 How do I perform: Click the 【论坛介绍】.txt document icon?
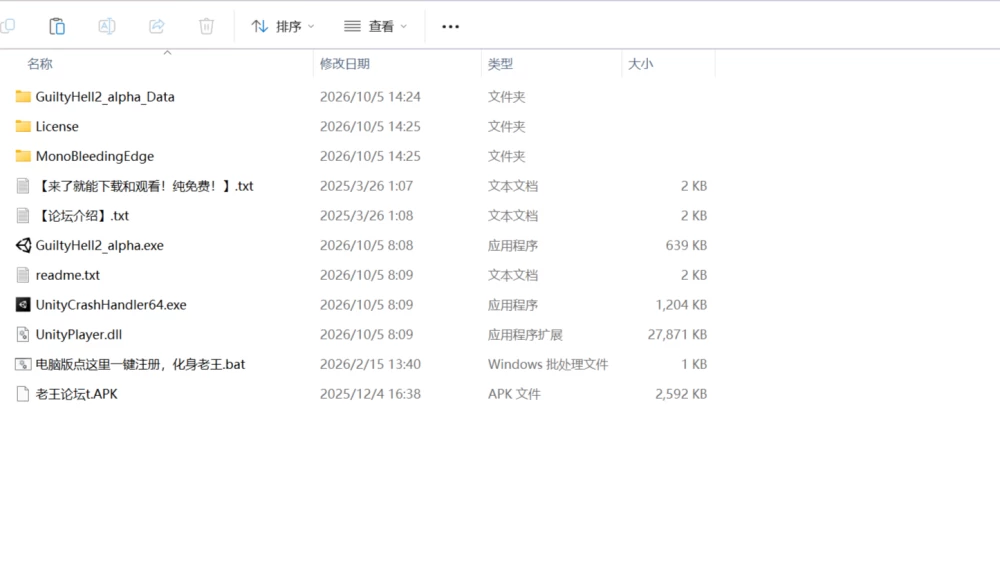pos(23,215)
